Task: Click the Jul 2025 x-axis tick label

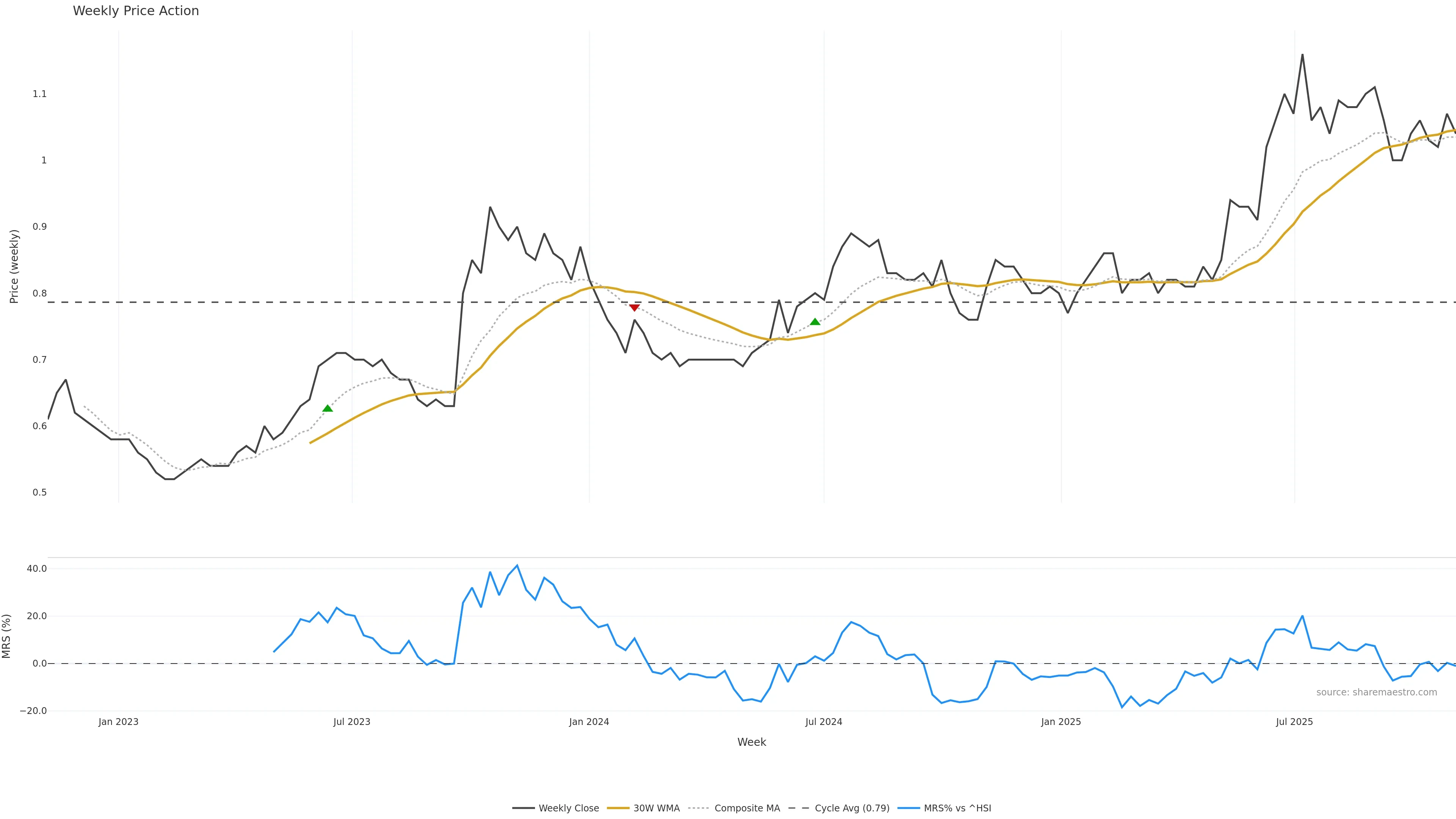Action: [x=1294, y=722]
